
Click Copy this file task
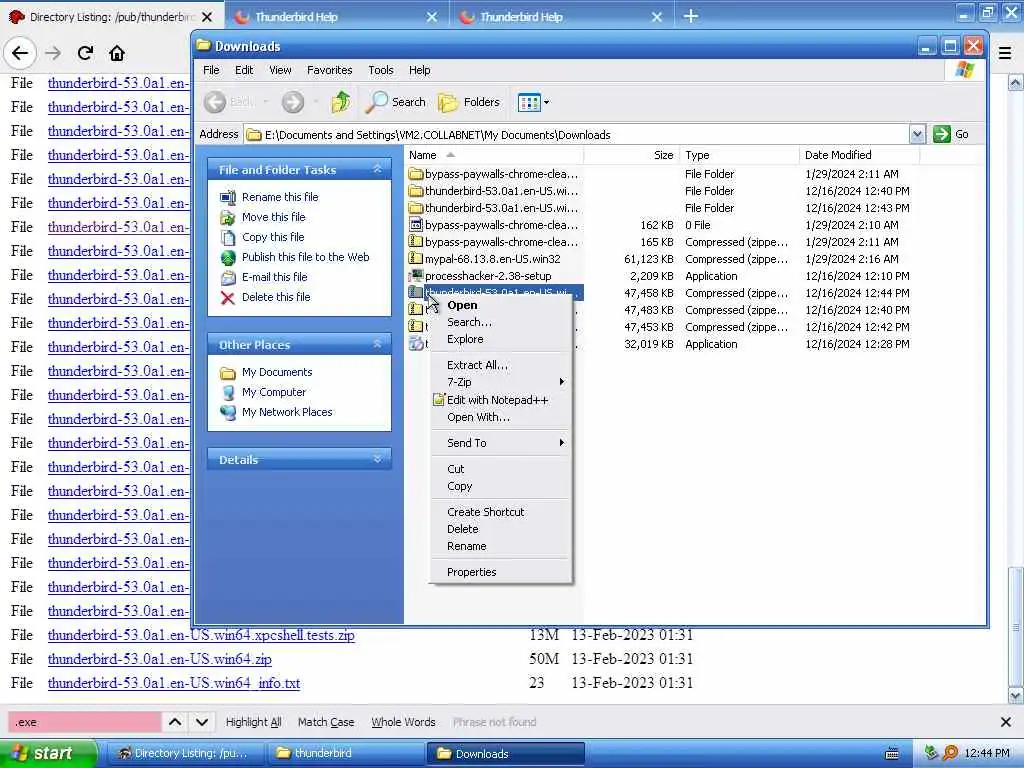[x=273, y=237]
